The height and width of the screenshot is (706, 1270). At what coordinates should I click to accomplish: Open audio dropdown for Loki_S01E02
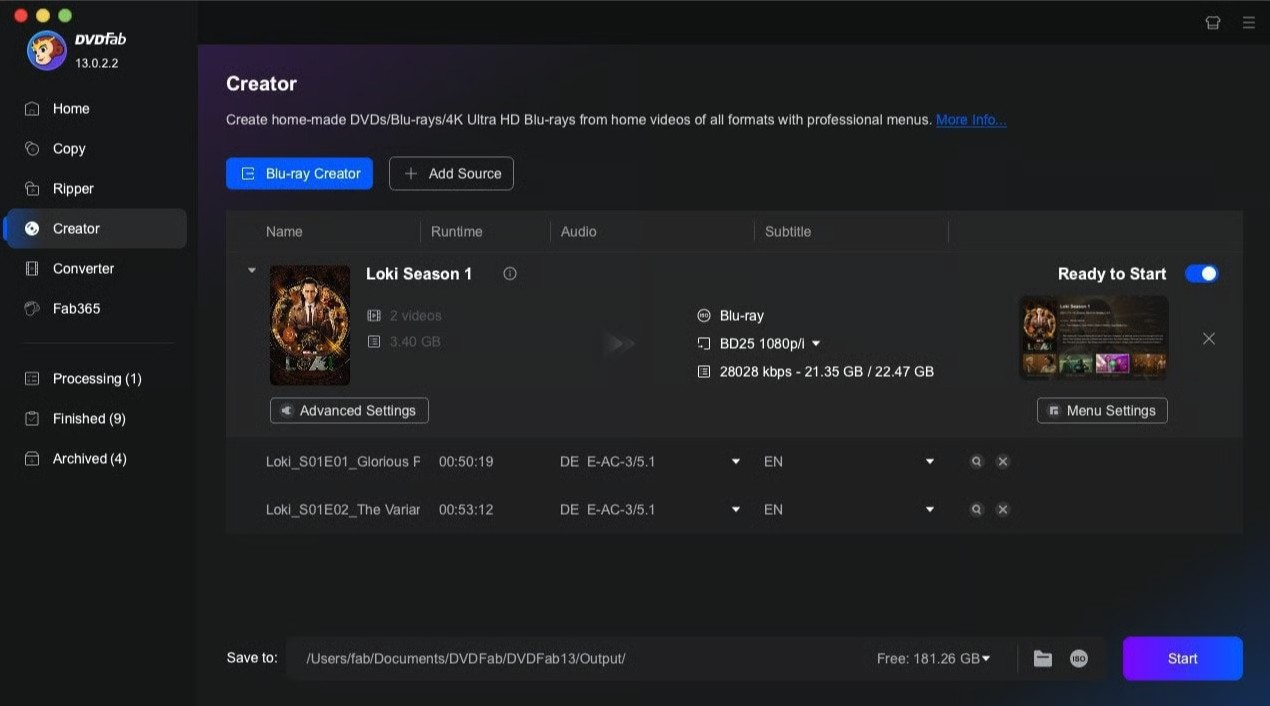click(736, 509)
